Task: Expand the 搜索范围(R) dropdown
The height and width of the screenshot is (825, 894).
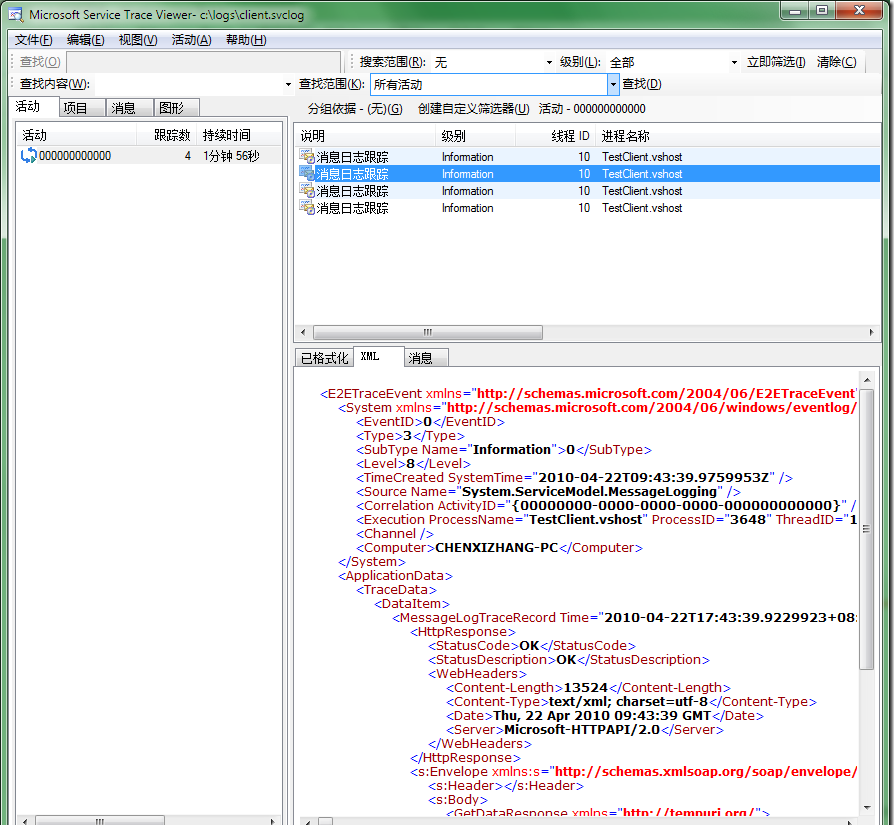Action: pyautogui.click(x=549, y=62)
